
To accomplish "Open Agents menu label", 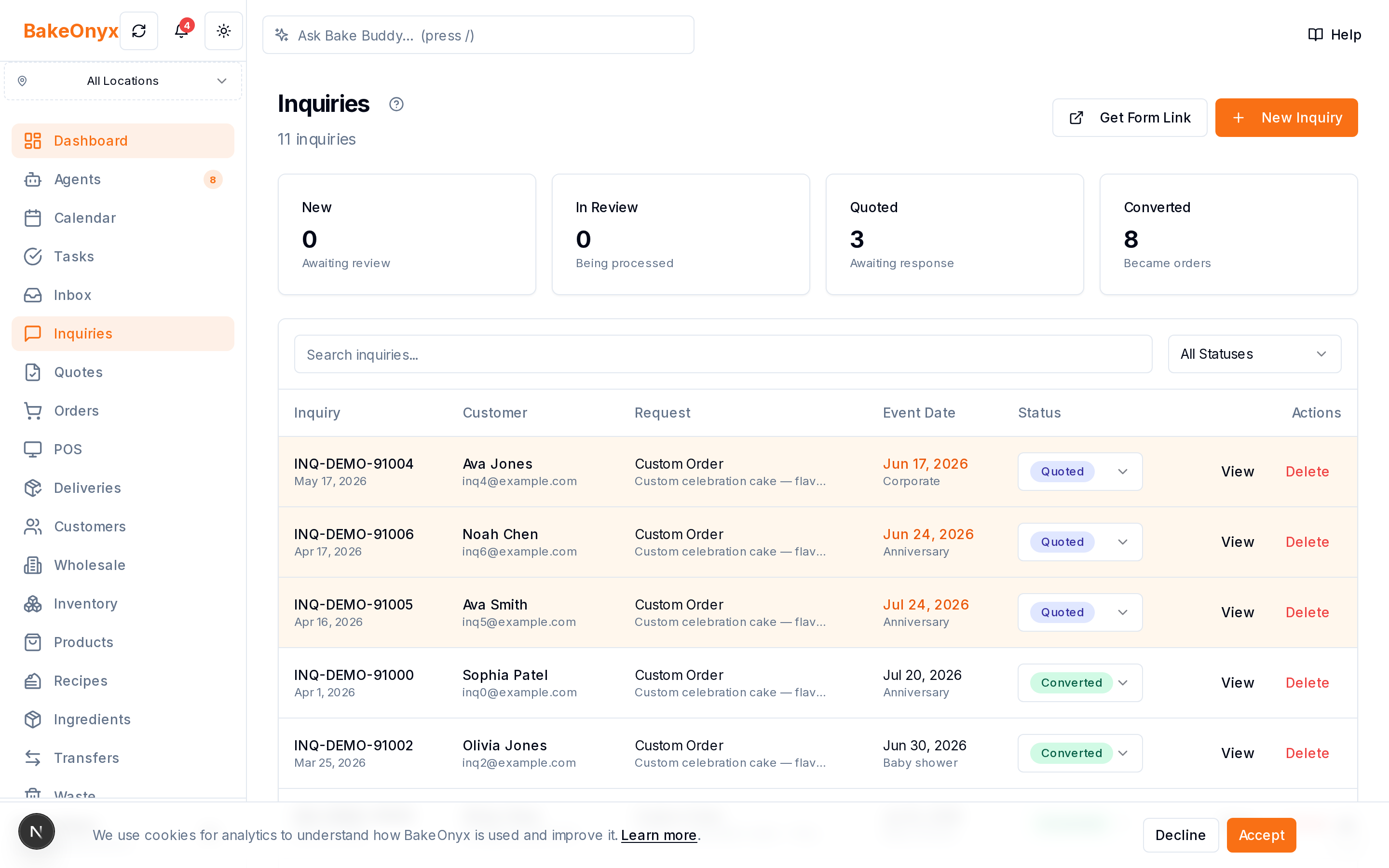I will click(x=78, y=179).
